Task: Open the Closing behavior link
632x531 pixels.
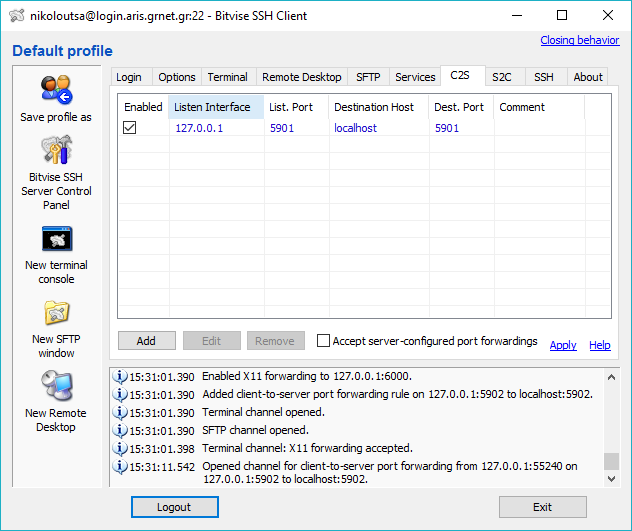Action: tap(579, 41)
